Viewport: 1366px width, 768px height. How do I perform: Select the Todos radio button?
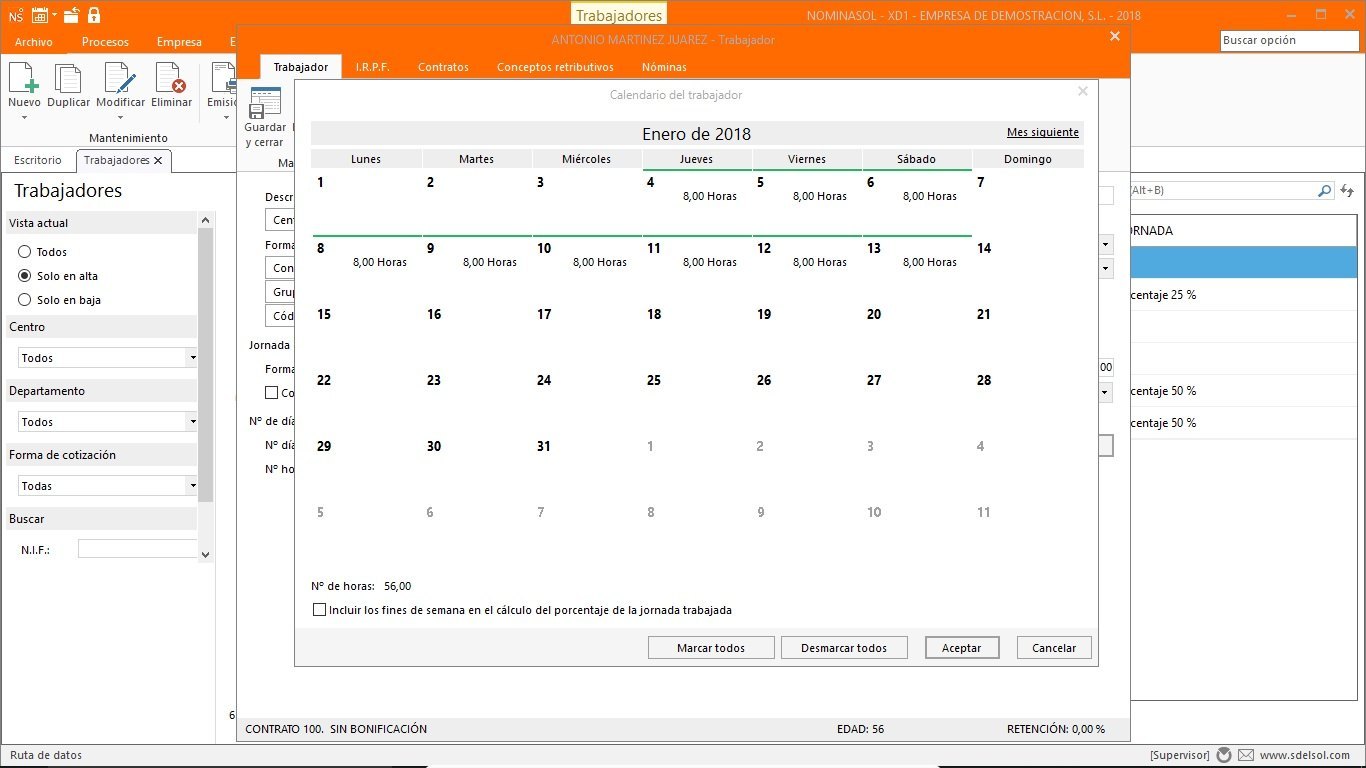tap(25, 252)
